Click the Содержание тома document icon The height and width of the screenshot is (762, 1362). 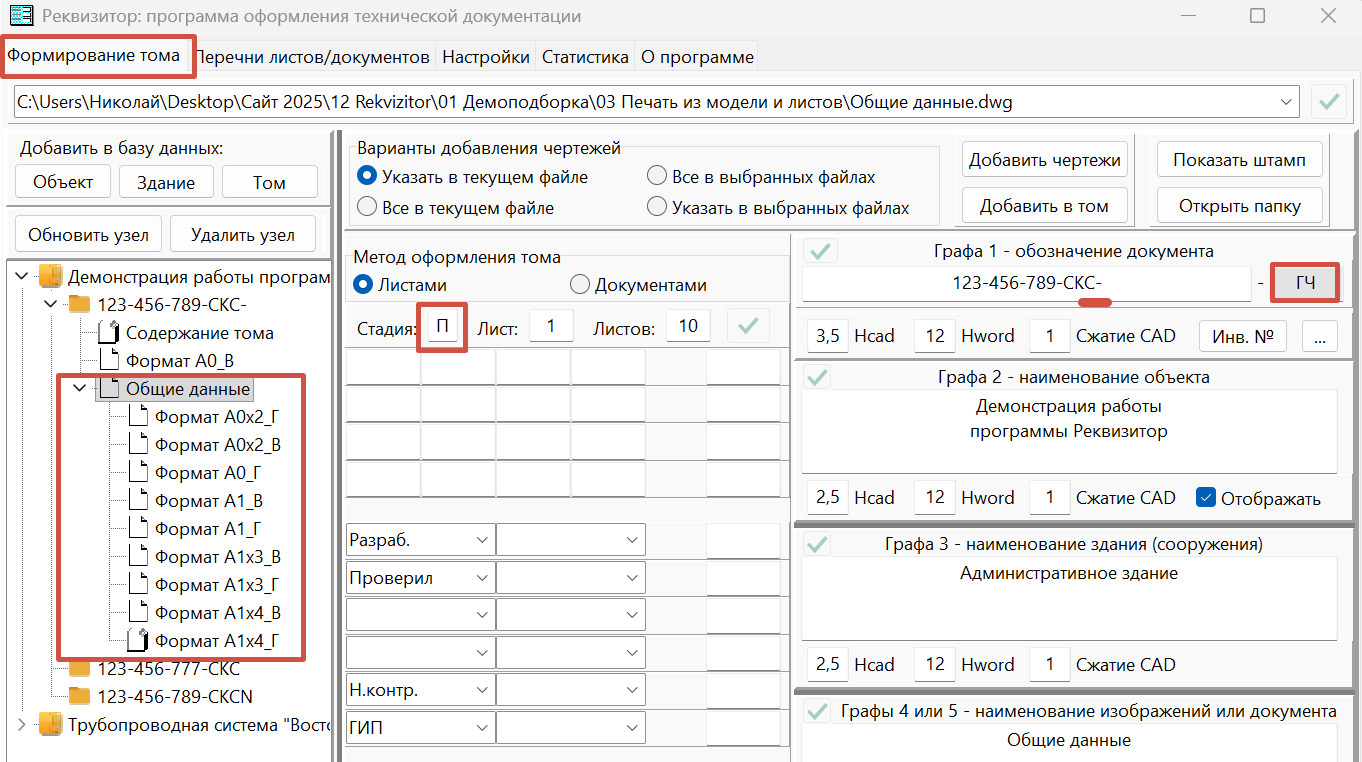pos(108,333)
